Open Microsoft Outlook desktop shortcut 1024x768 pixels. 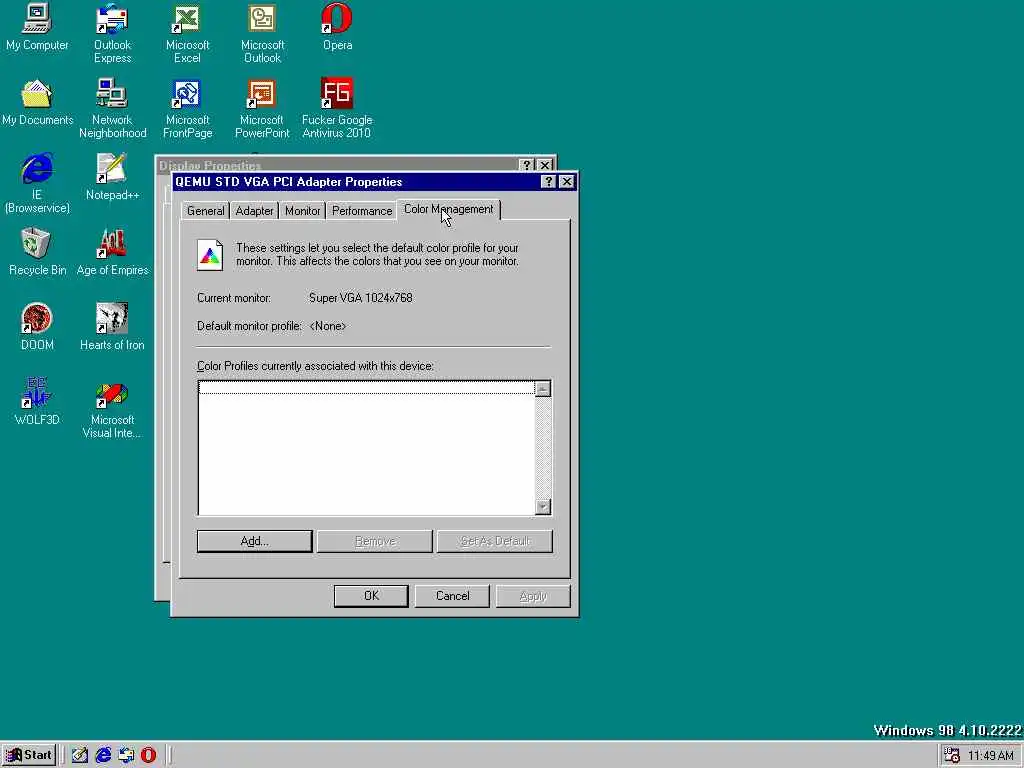click(x=262, y=34)
